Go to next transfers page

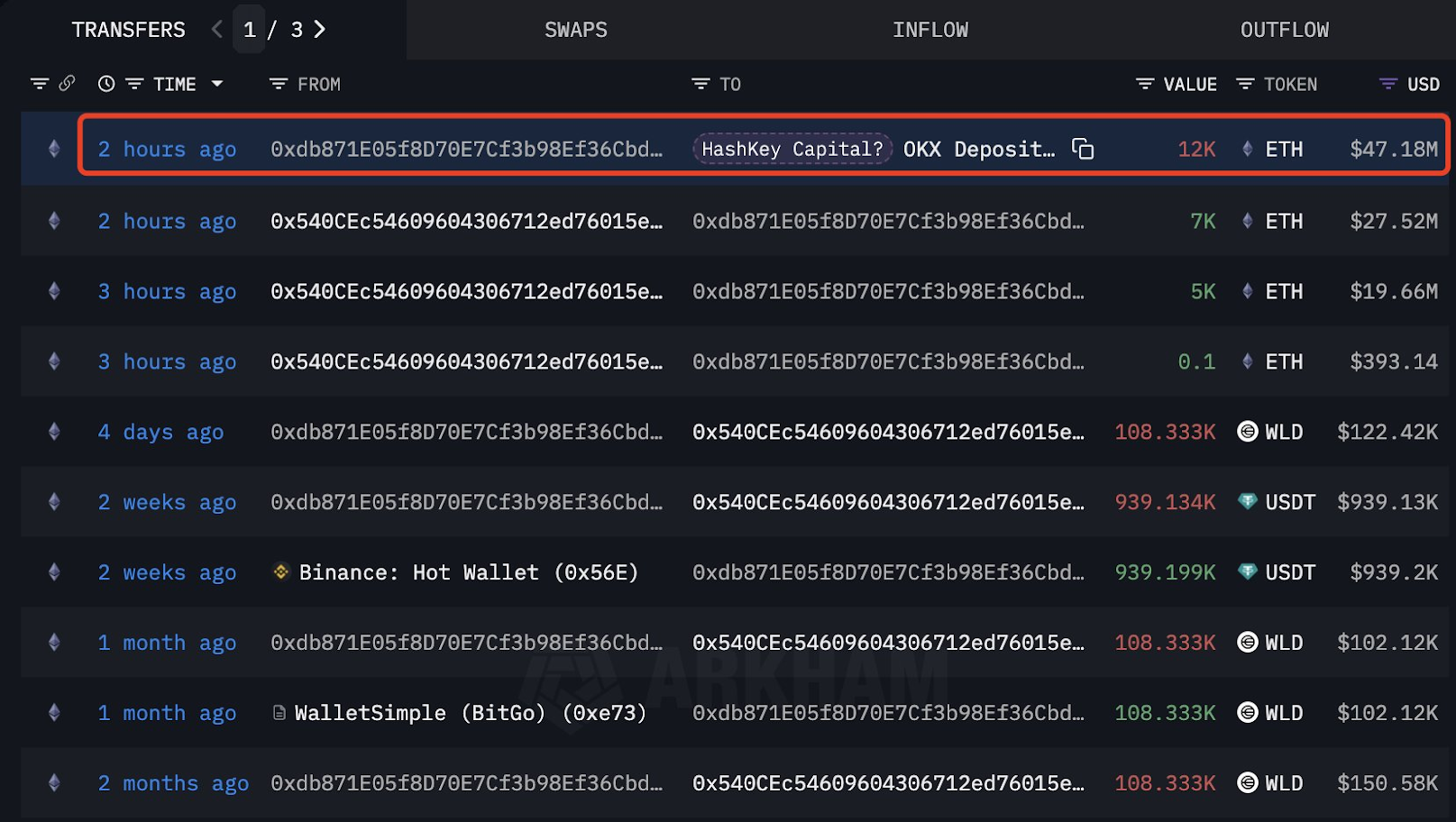pyautogui.click(x=319, y=30)
